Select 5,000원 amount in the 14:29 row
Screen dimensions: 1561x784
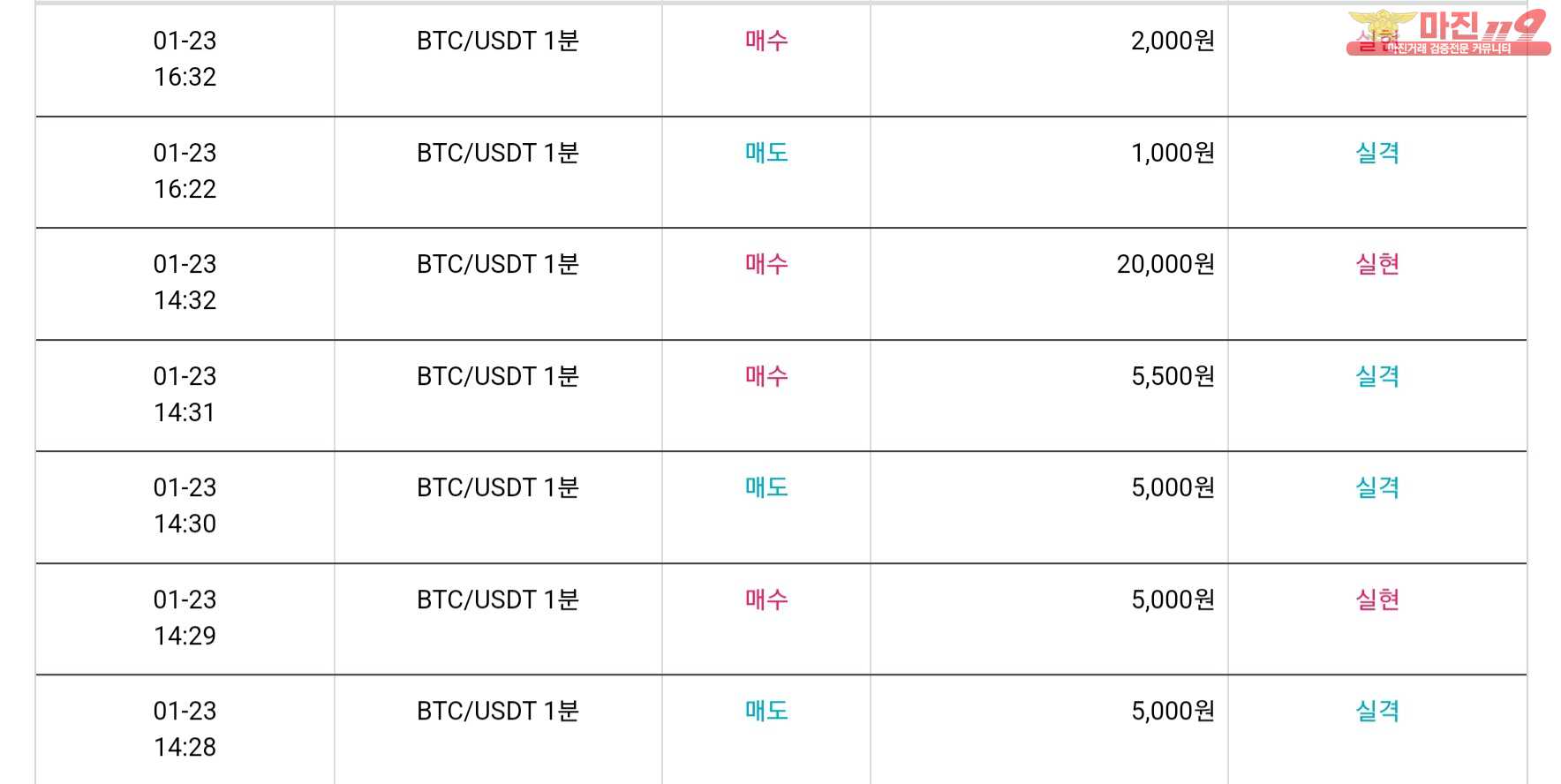(x=1173, y=599)
